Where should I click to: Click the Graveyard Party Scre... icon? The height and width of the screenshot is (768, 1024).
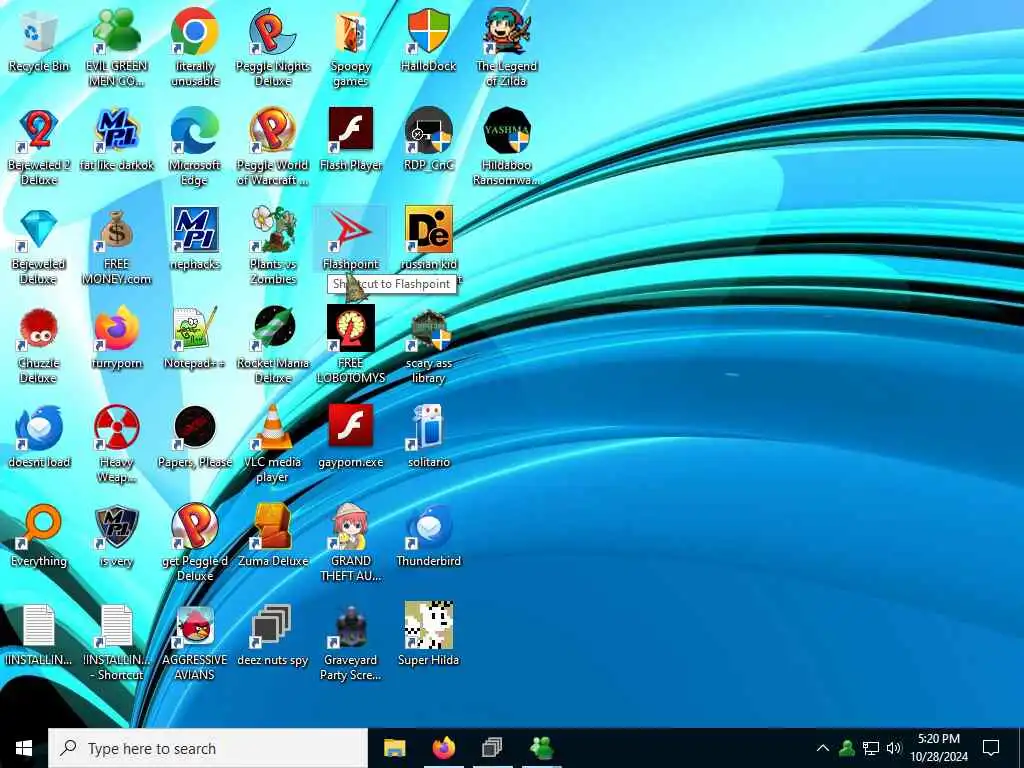(351, 644)
